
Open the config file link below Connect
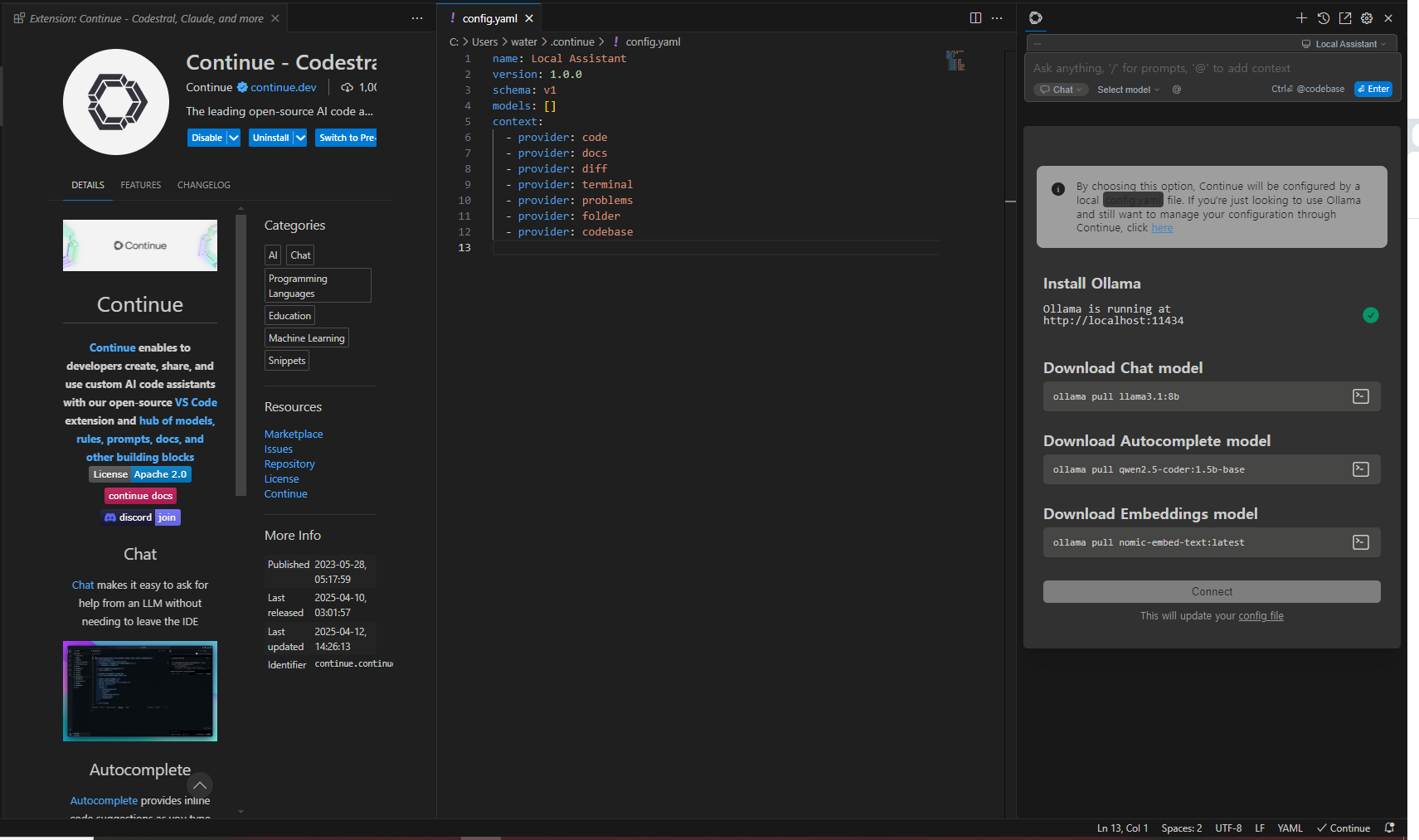tap(1261, 616)
